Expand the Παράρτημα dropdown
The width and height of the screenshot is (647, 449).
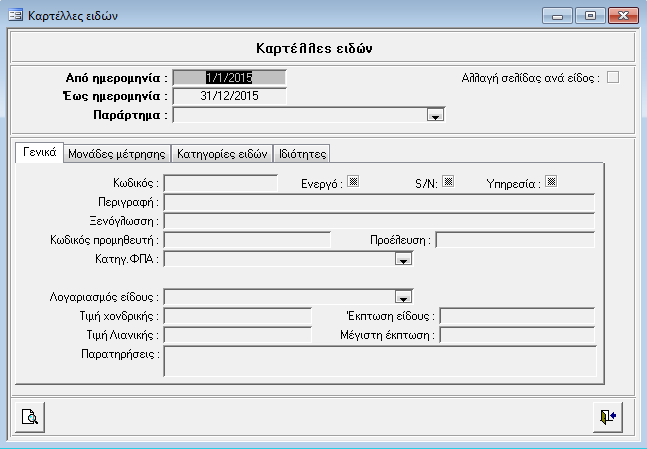click(x=435, y=116)
